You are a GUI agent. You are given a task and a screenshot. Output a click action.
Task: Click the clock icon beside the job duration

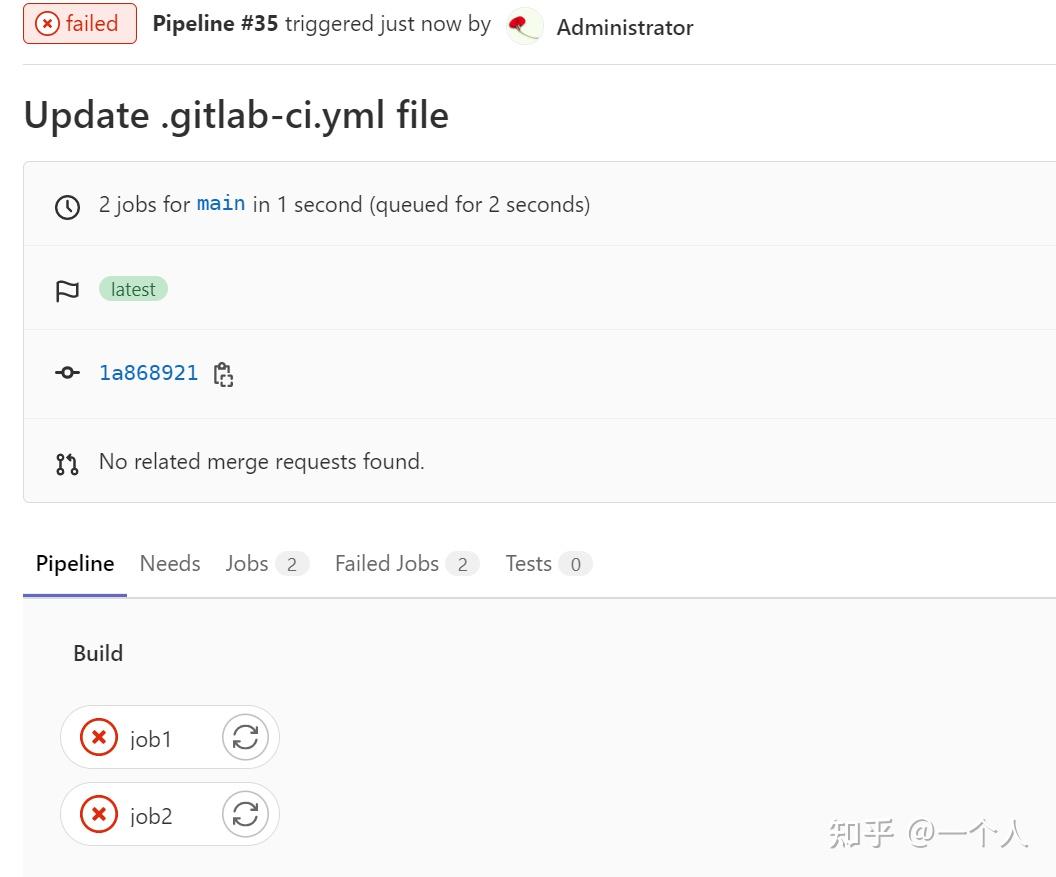pos(67,204)
